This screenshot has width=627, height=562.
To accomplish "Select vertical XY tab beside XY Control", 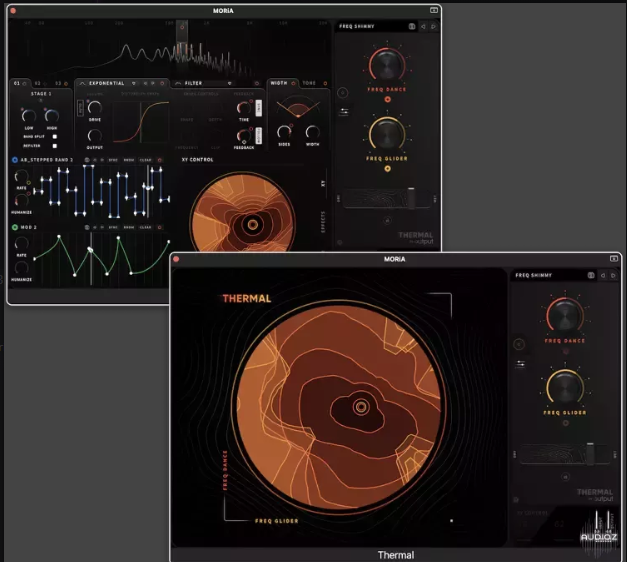I will pos(323,183).
